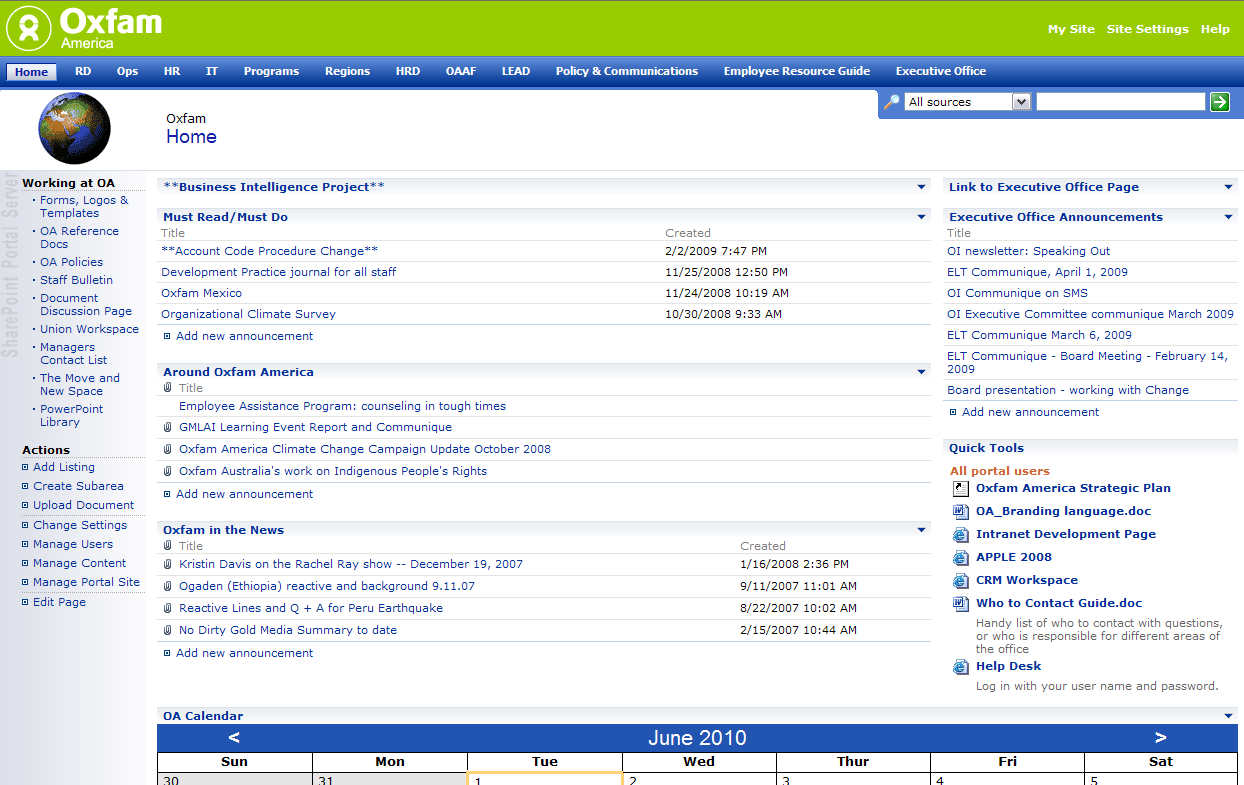Screen dimensions: 1244x785
Task: Open the Programs navigation tab
Action: coord(271,71)
